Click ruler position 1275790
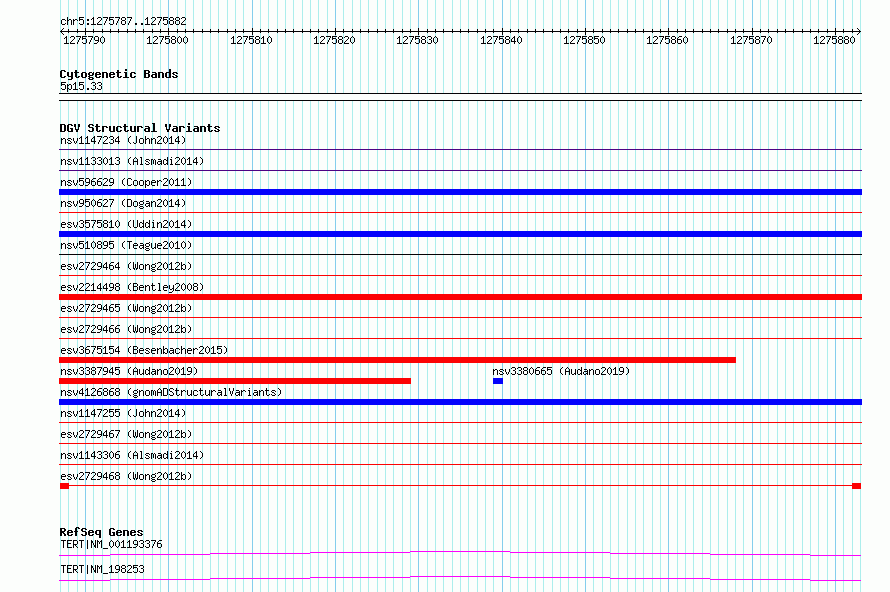This screenshot has height=592, width=890. click(84, 40)
